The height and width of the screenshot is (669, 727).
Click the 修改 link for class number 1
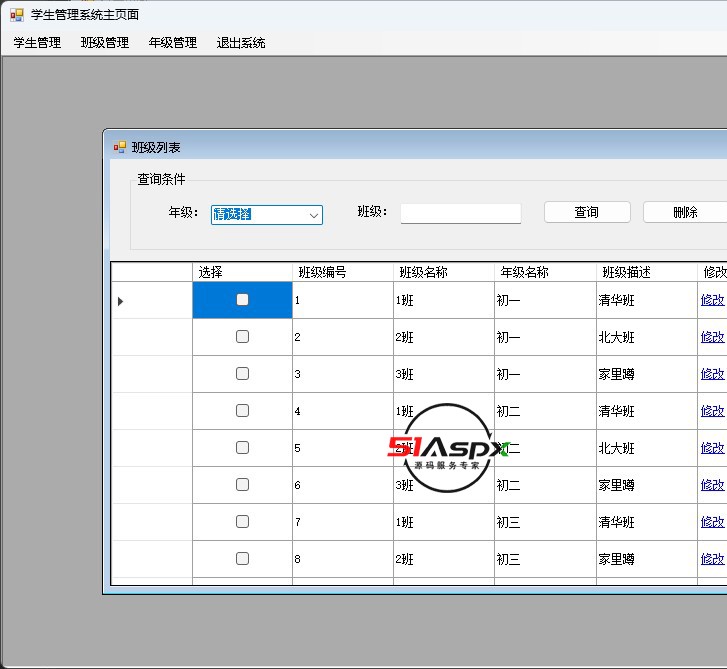point(712,300)
